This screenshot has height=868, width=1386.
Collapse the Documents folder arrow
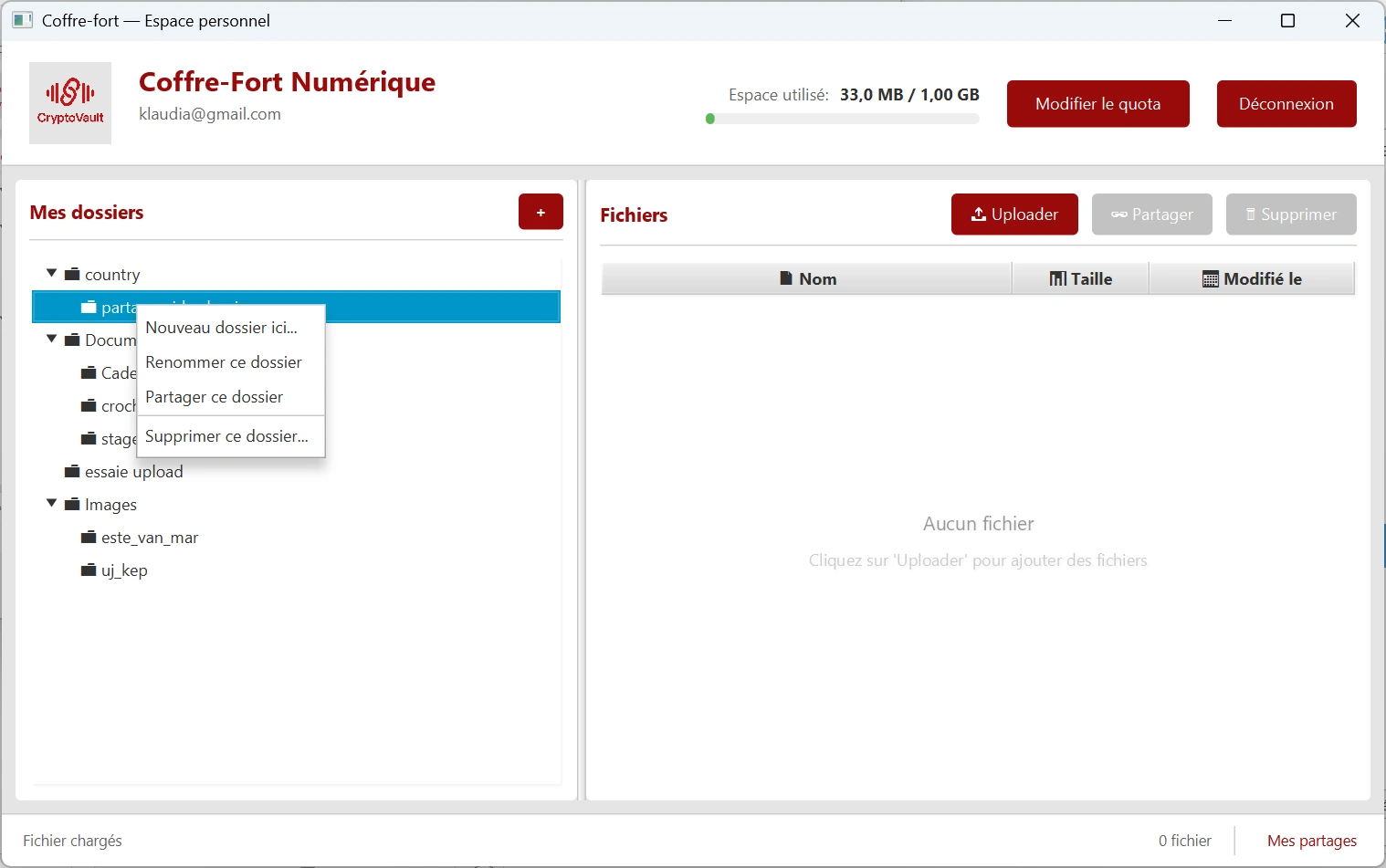[52, 340]
